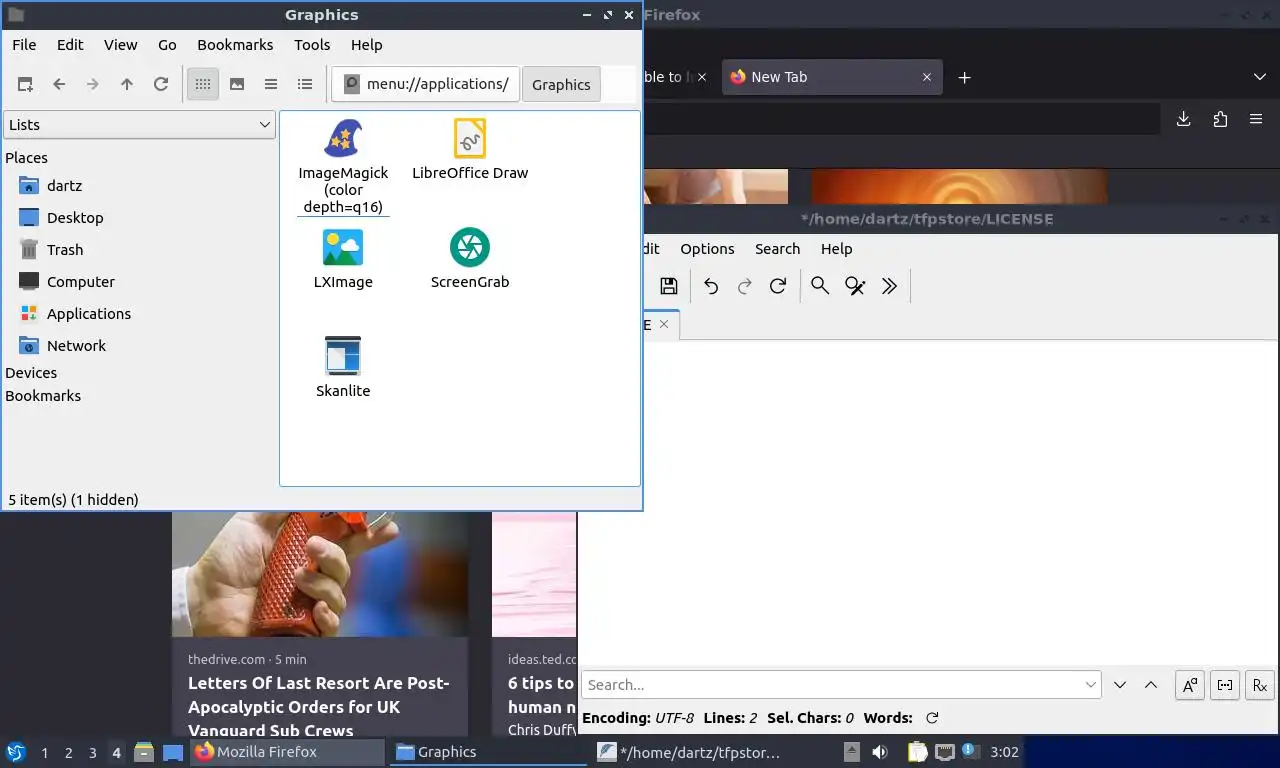The width and height of the screenshot is (1280, 768).
Task: Open the text editor Help menu
Action: click(837, 249)
